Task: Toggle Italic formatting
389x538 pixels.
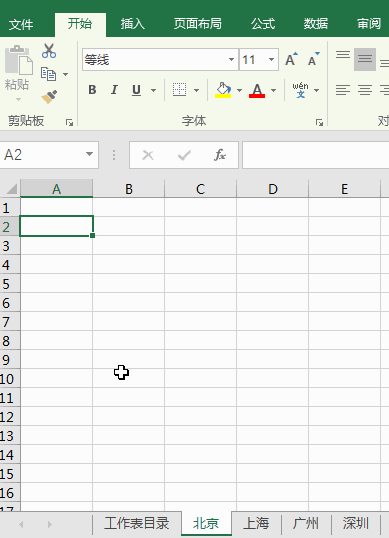Action: click(x=114, y=90)
